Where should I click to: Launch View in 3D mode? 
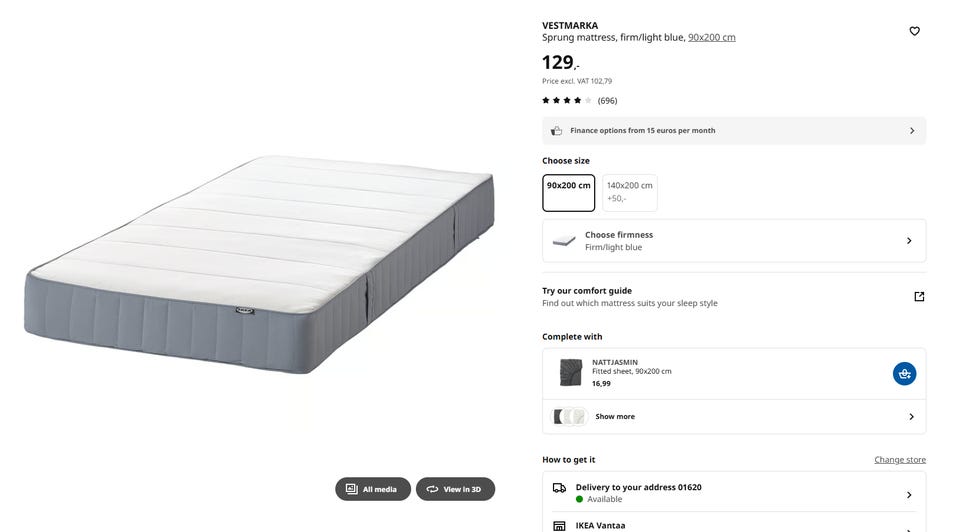[455, 489]
